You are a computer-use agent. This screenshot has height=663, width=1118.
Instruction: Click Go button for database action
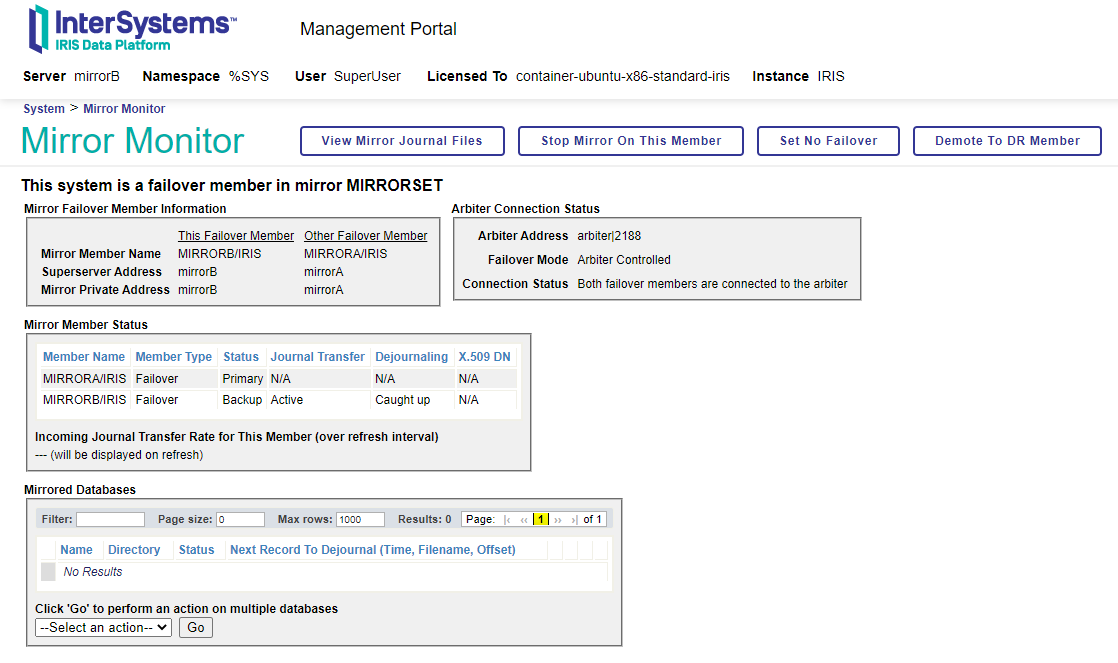tap(196, 628)
